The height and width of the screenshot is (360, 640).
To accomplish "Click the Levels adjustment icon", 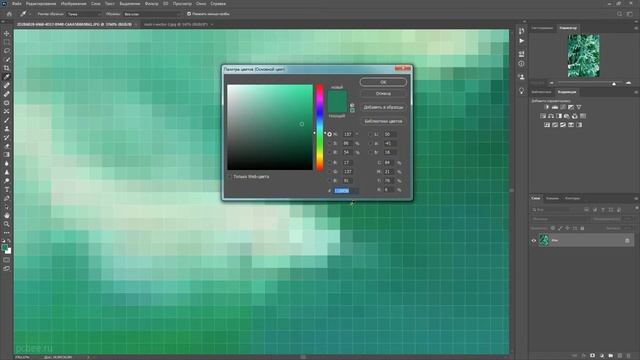I will (x=555, y=107).
